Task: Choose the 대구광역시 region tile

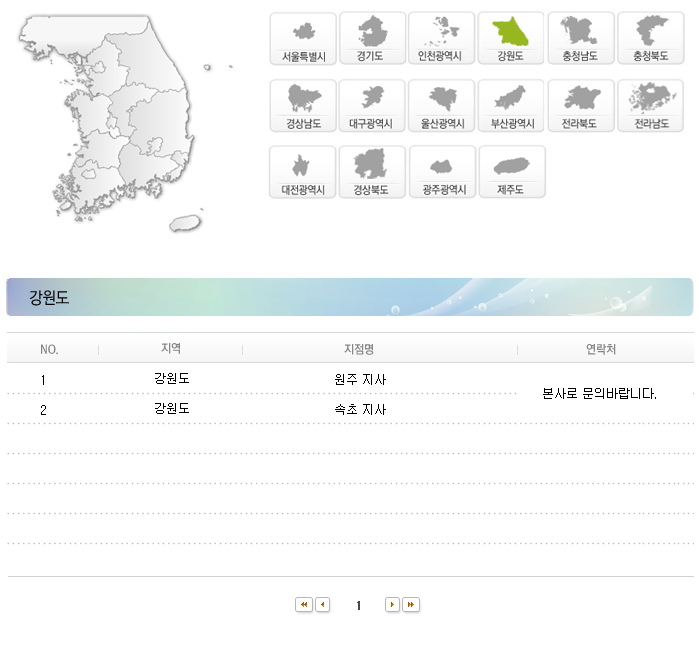Action: (x=372, y=106)
